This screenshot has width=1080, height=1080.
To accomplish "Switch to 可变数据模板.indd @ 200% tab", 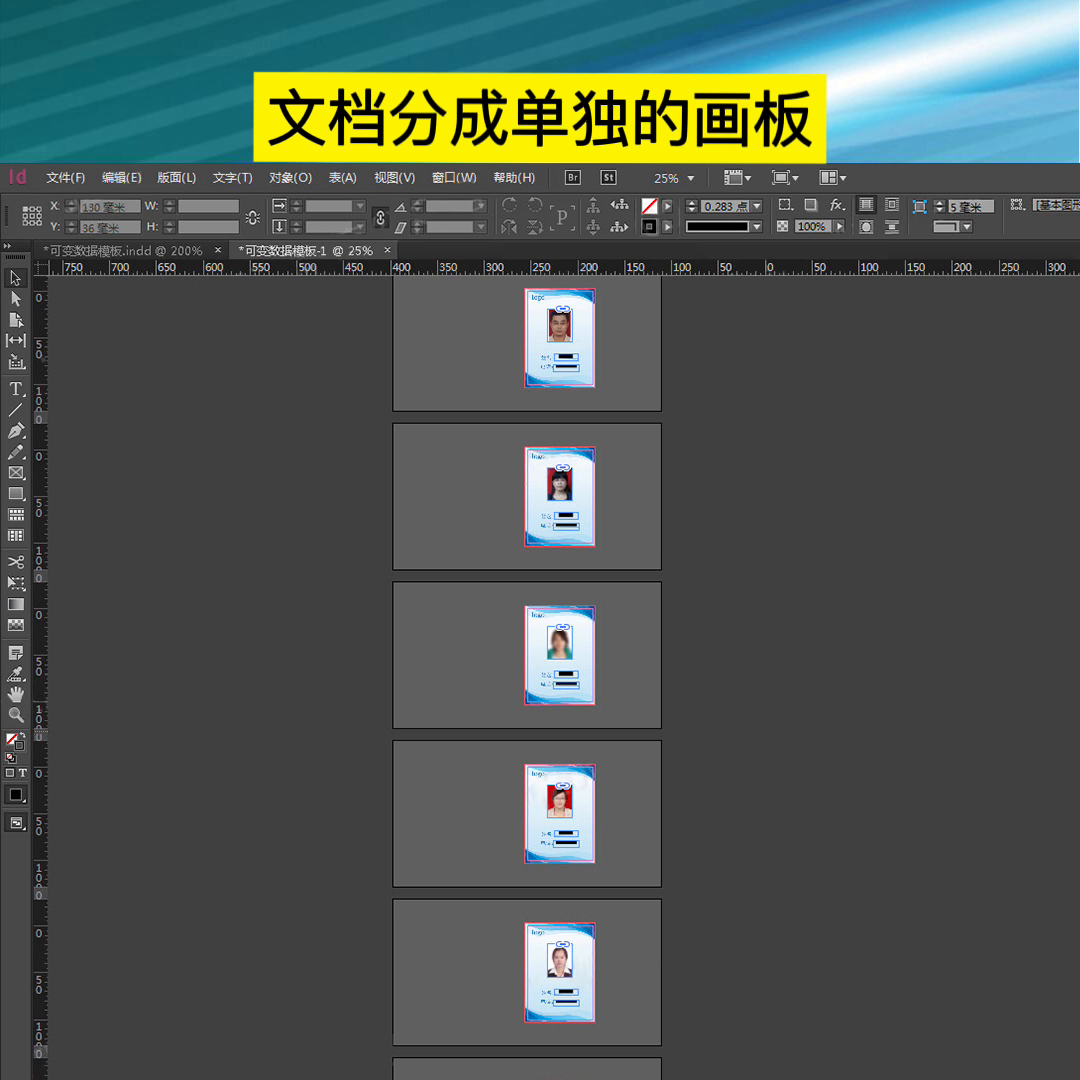I will coord(123,251).
